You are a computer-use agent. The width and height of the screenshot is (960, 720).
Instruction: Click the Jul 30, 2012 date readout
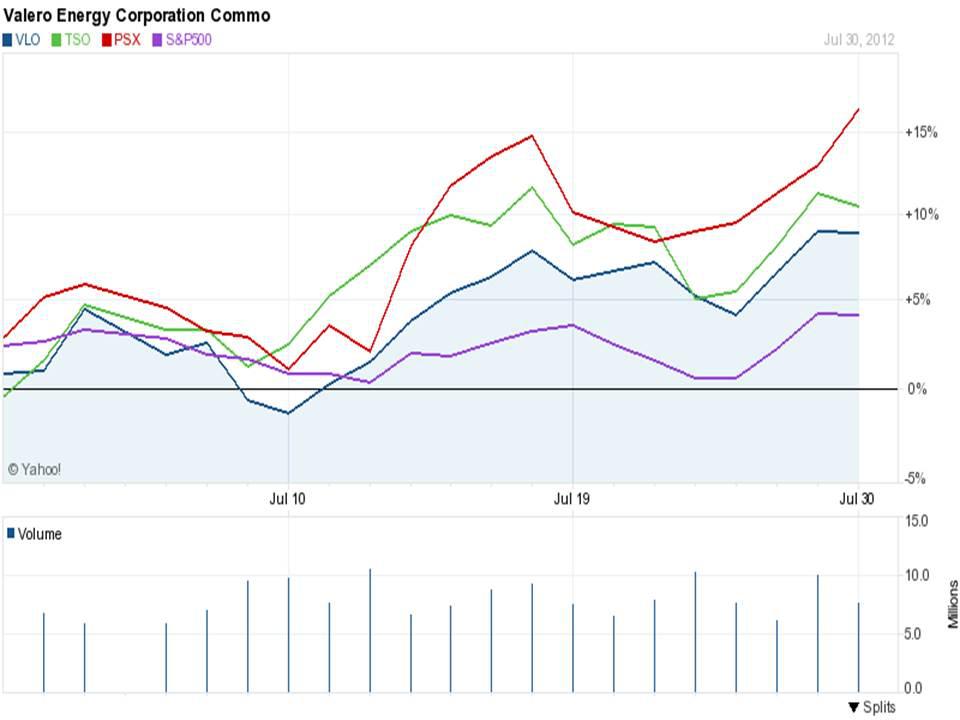point(859,40)
